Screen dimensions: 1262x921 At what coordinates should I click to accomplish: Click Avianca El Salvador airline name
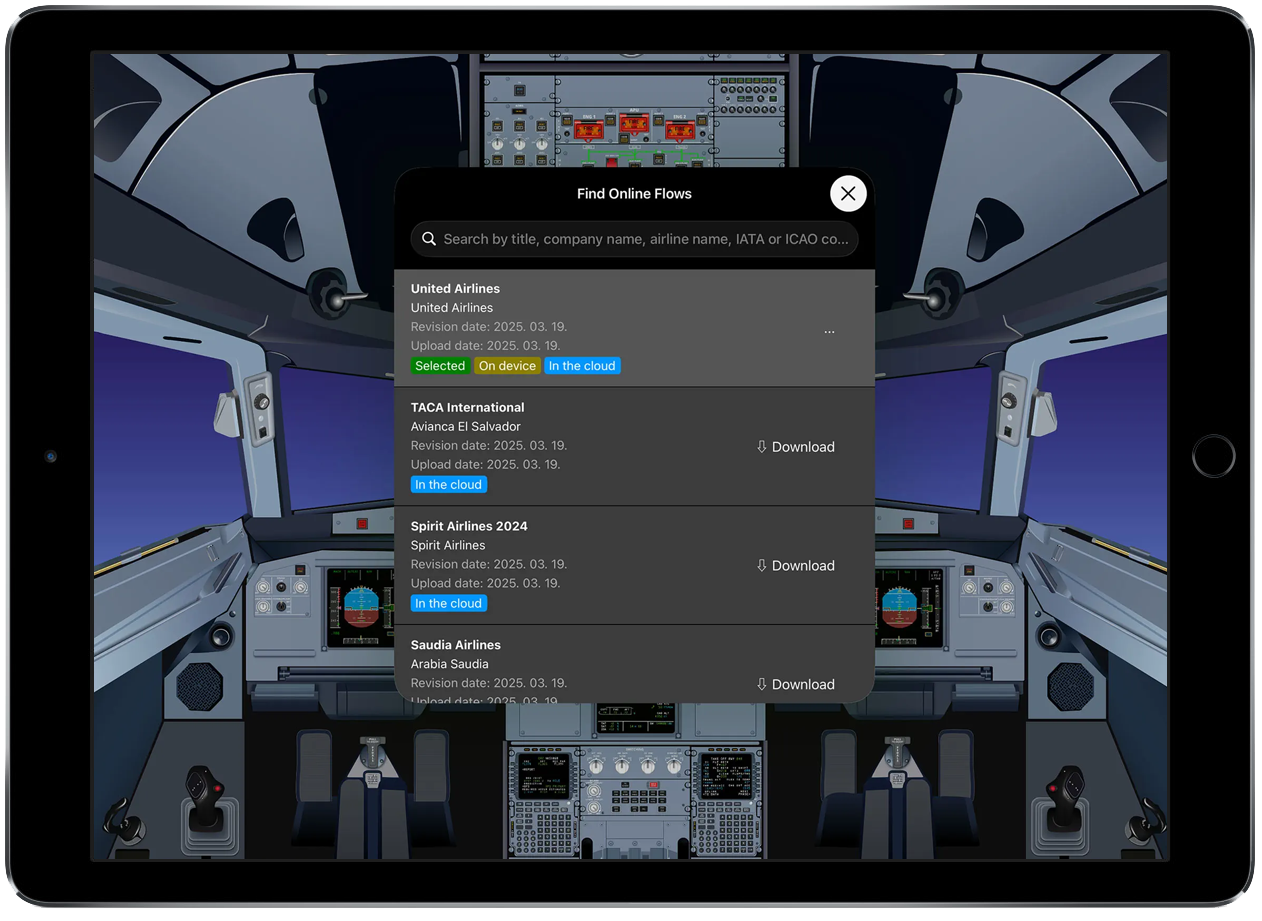pyautogui.click(x=466, y=427)
